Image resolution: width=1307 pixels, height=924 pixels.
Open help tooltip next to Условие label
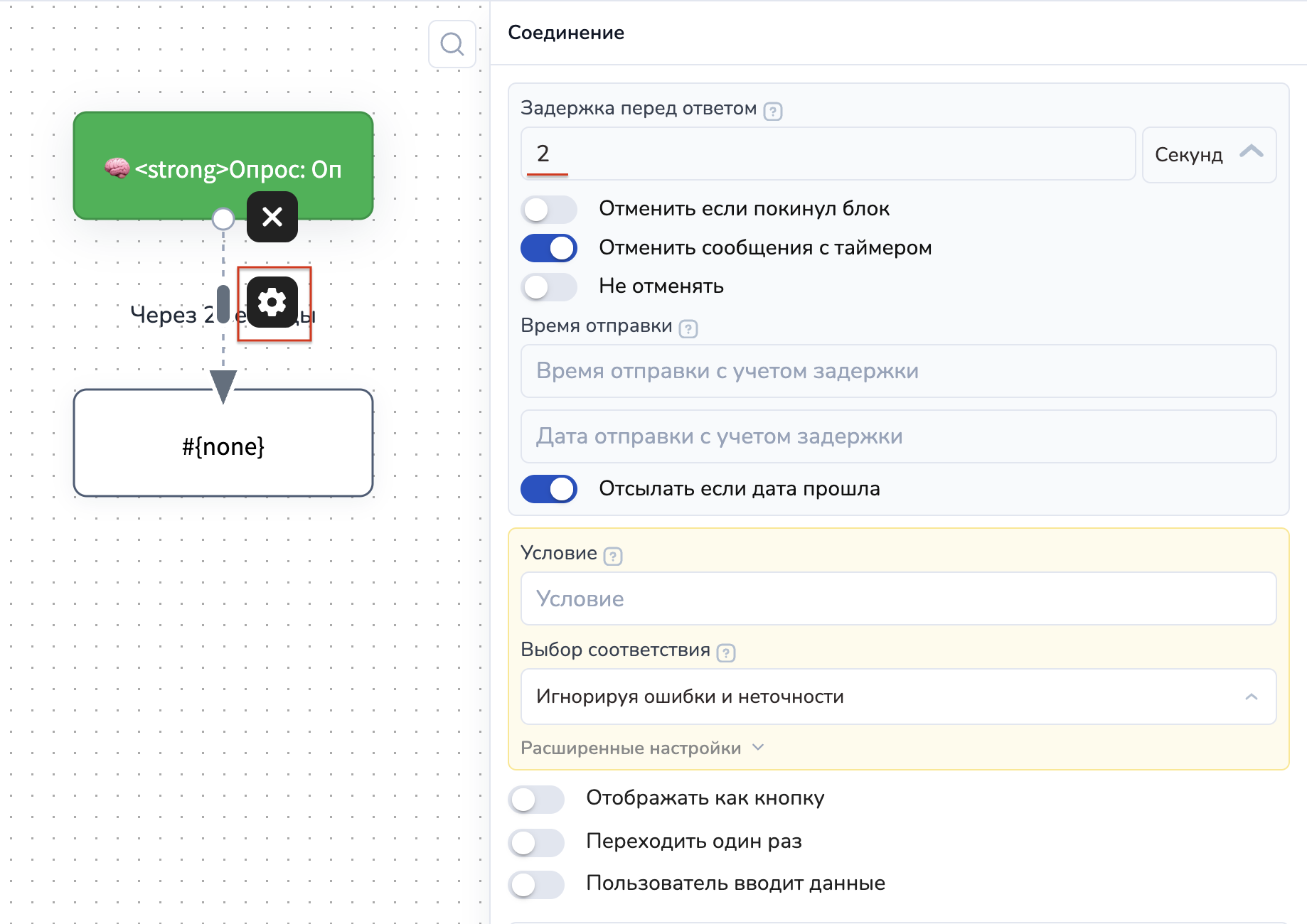click(613, 557)
